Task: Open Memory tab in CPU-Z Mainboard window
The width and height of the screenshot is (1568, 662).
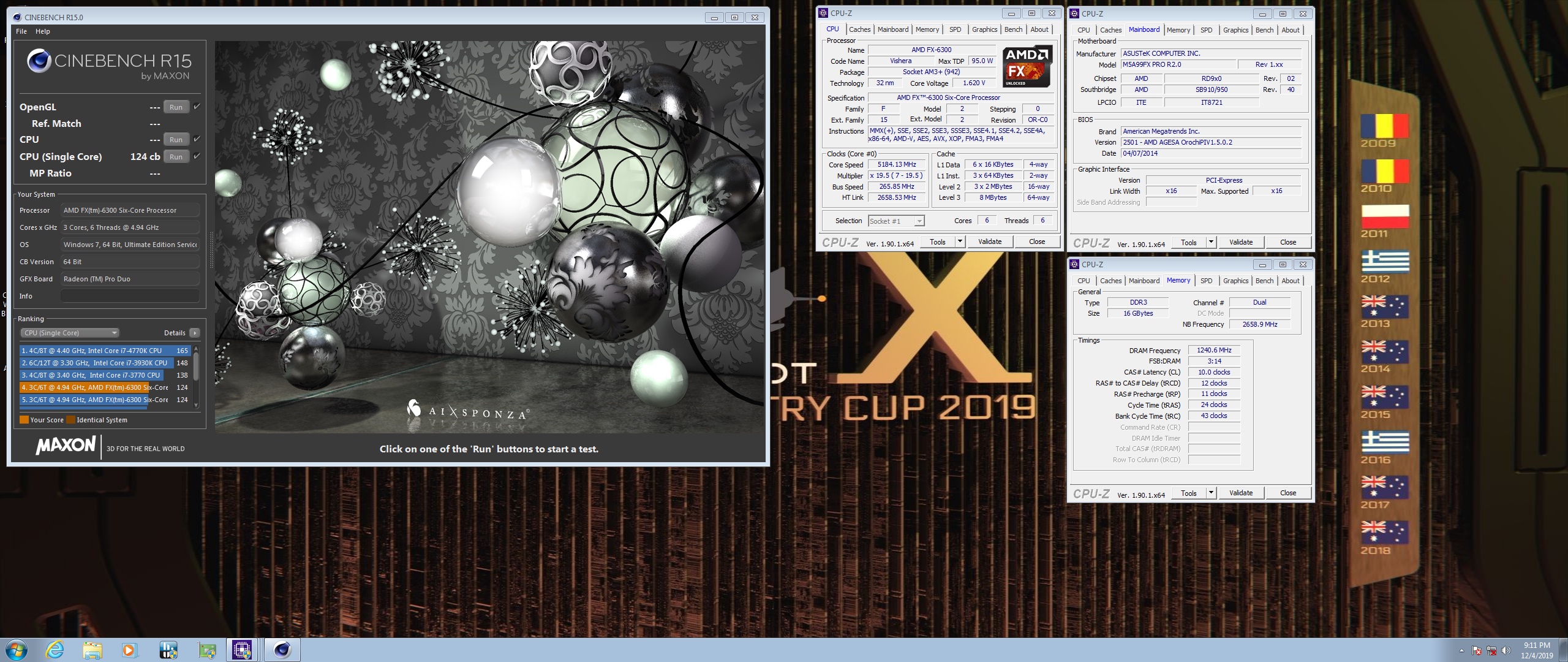Action: pyautogui.click(x=1178, y=30)
